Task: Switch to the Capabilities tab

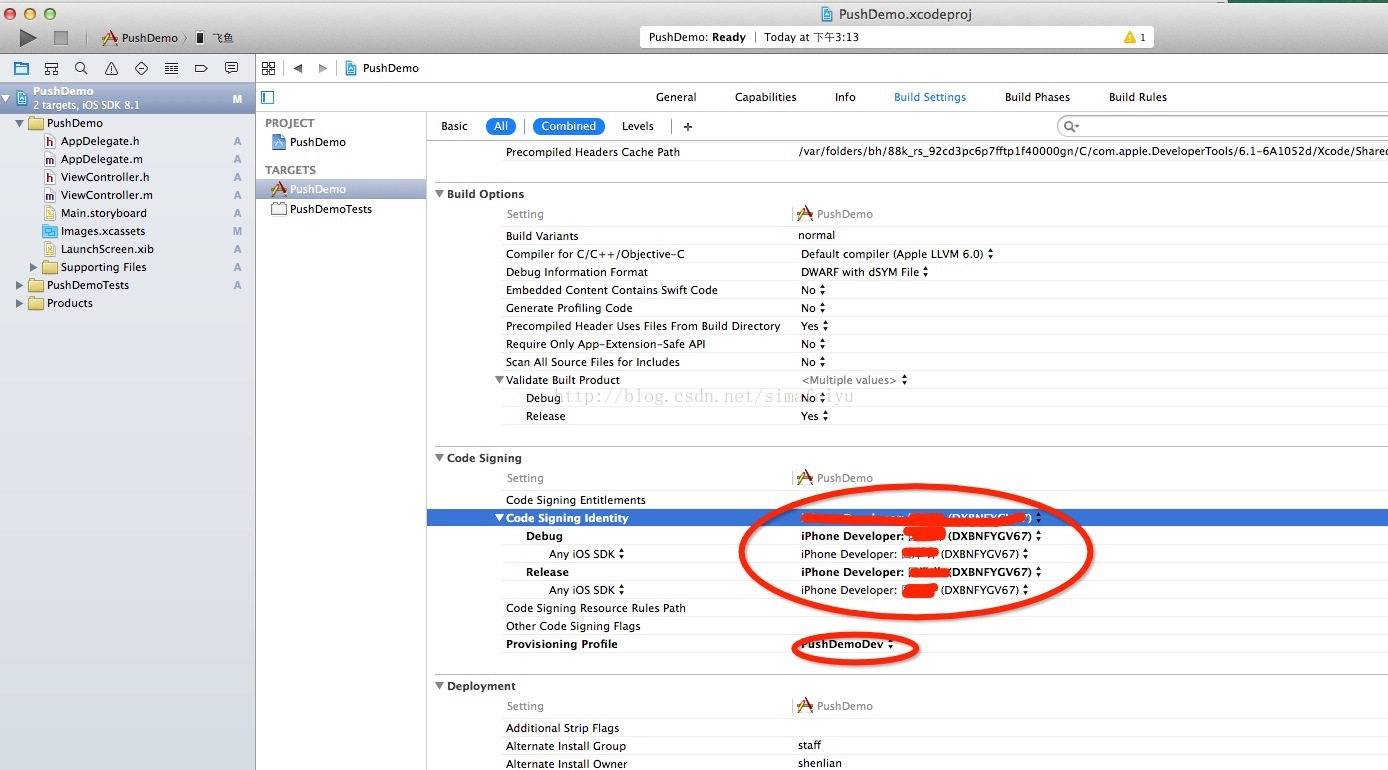Action: point(765,97)
